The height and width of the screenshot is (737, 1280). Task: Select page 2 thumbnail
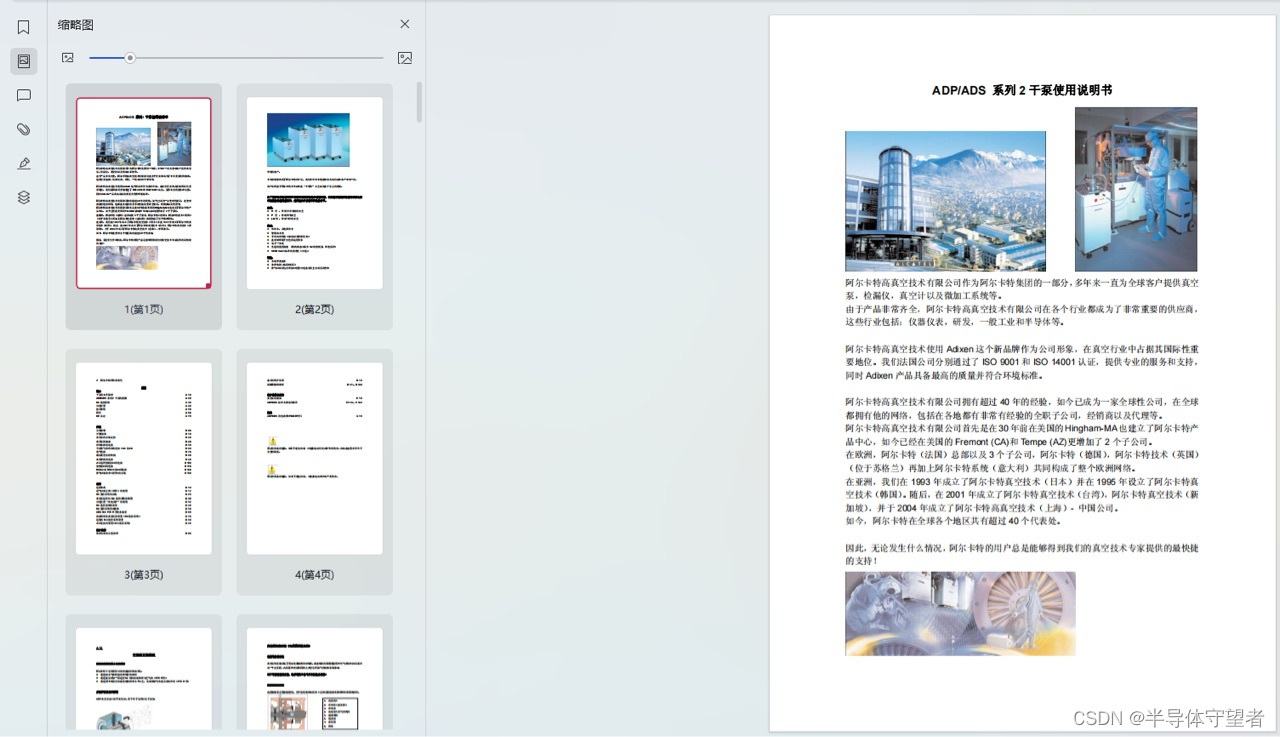(315, 193)
